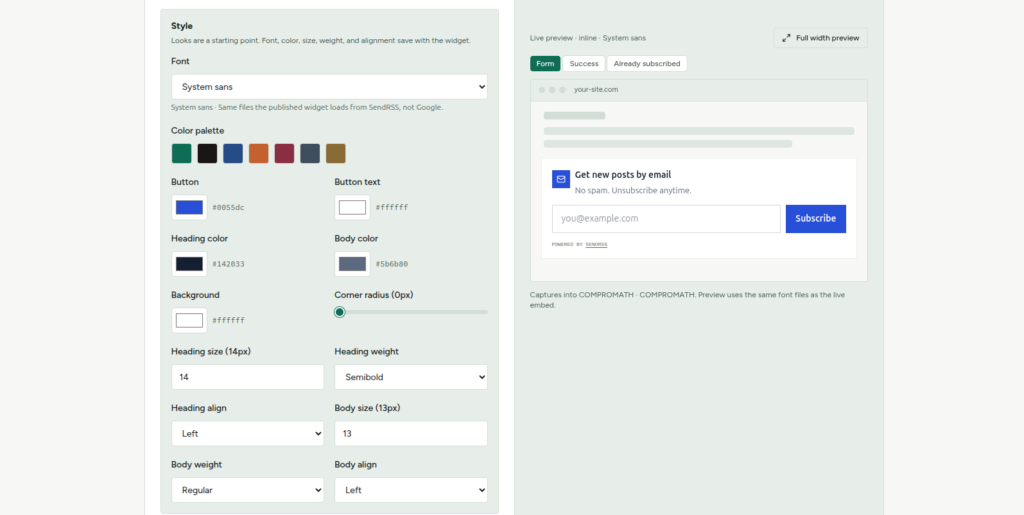Open the Heading align dropdown

[248, 433]
